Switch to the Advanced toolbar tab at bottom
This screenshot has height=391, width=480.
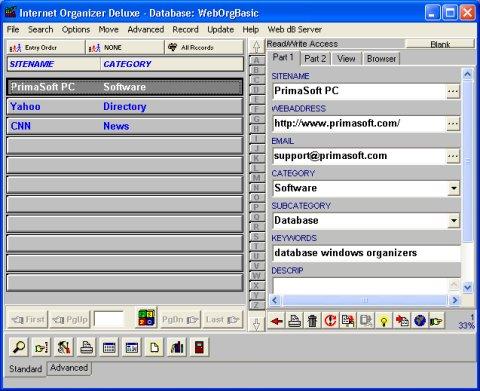[69, 368]
